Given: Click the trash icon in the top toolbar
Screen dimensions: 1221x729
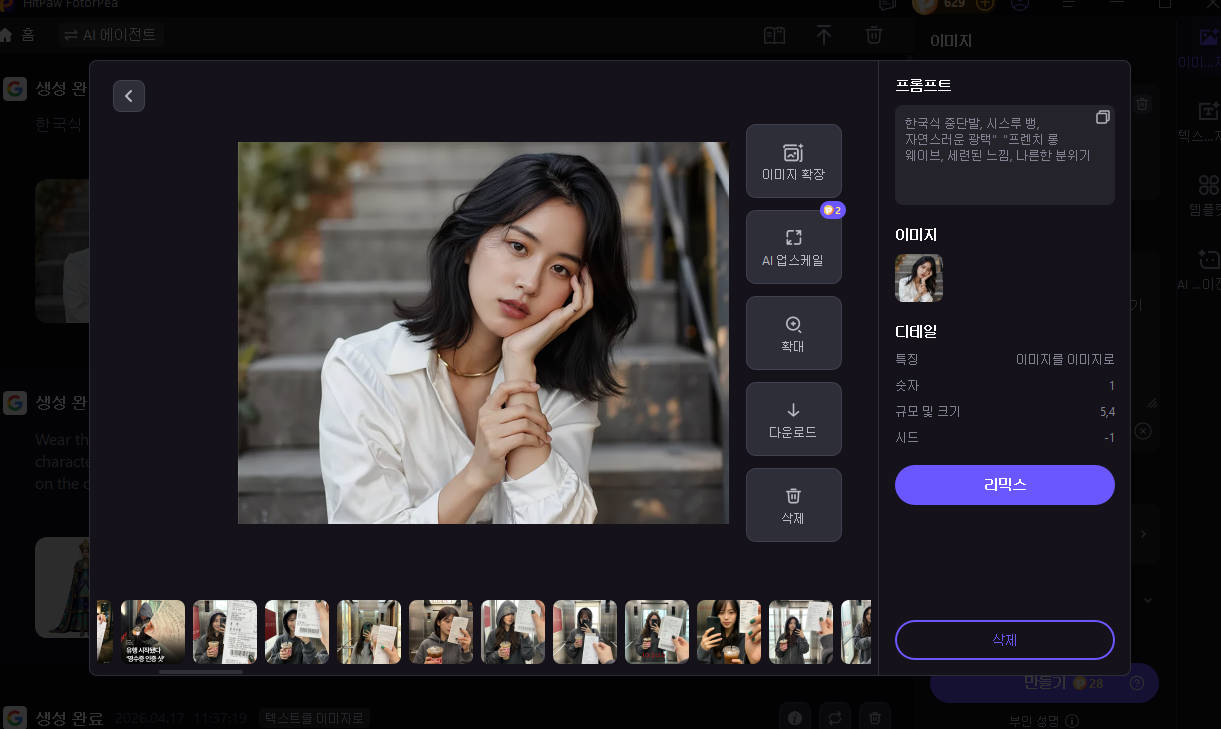Looking at the screenshot, I should (x=873, y=35).
